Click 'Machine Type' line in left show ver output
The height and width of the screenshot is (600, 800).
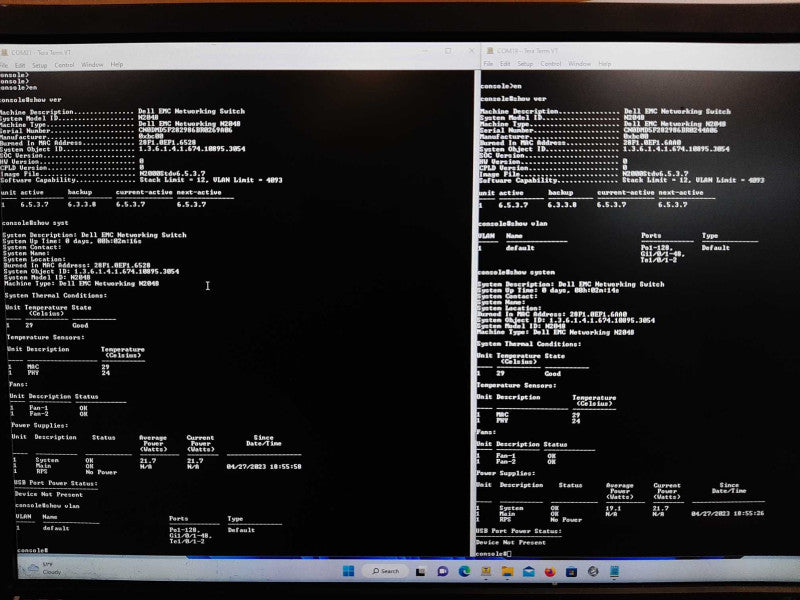[x=120, y=124]
